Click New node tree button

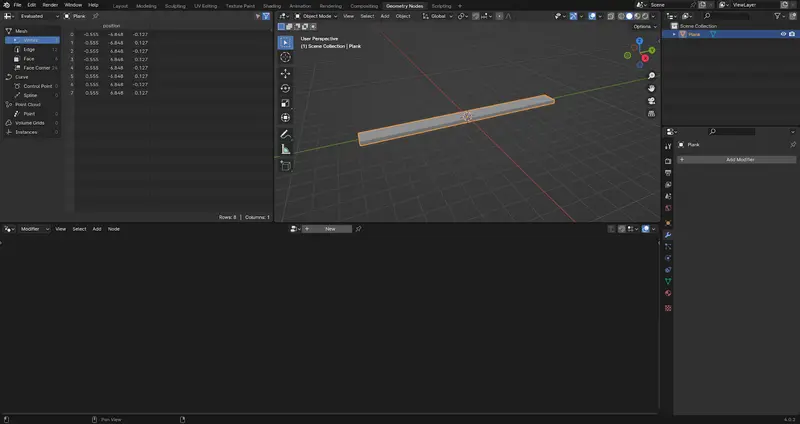331,229
